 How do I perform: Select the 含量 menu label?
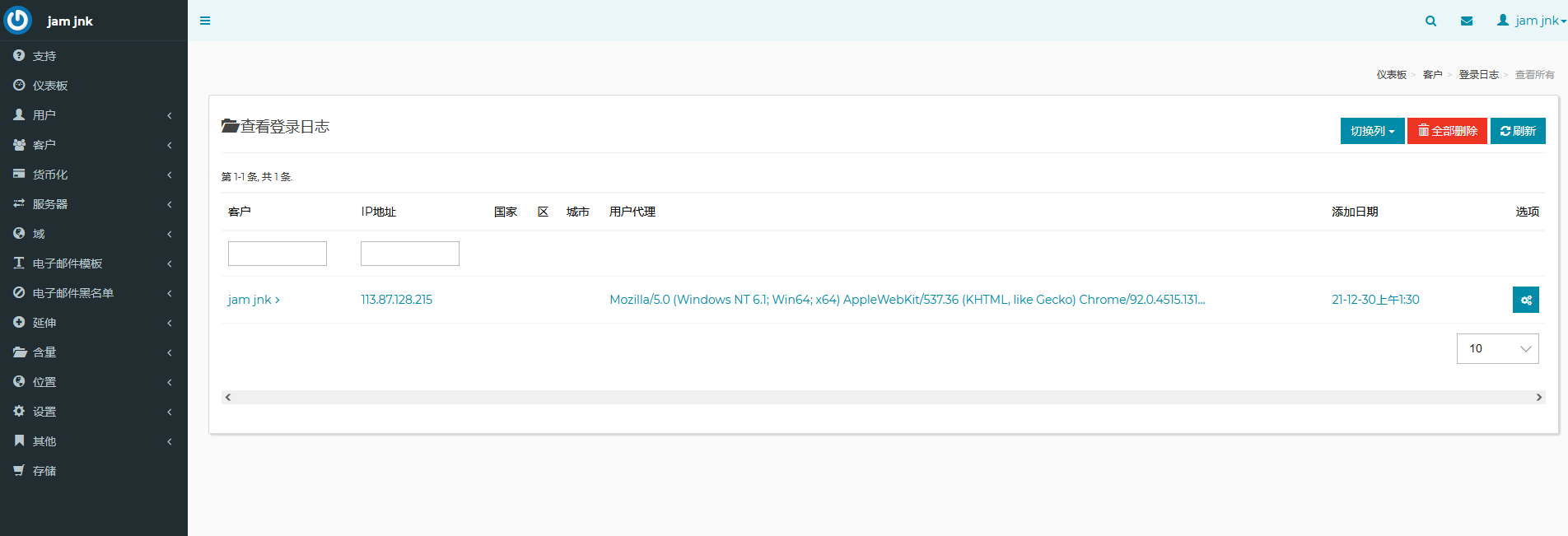coord(44,352)
